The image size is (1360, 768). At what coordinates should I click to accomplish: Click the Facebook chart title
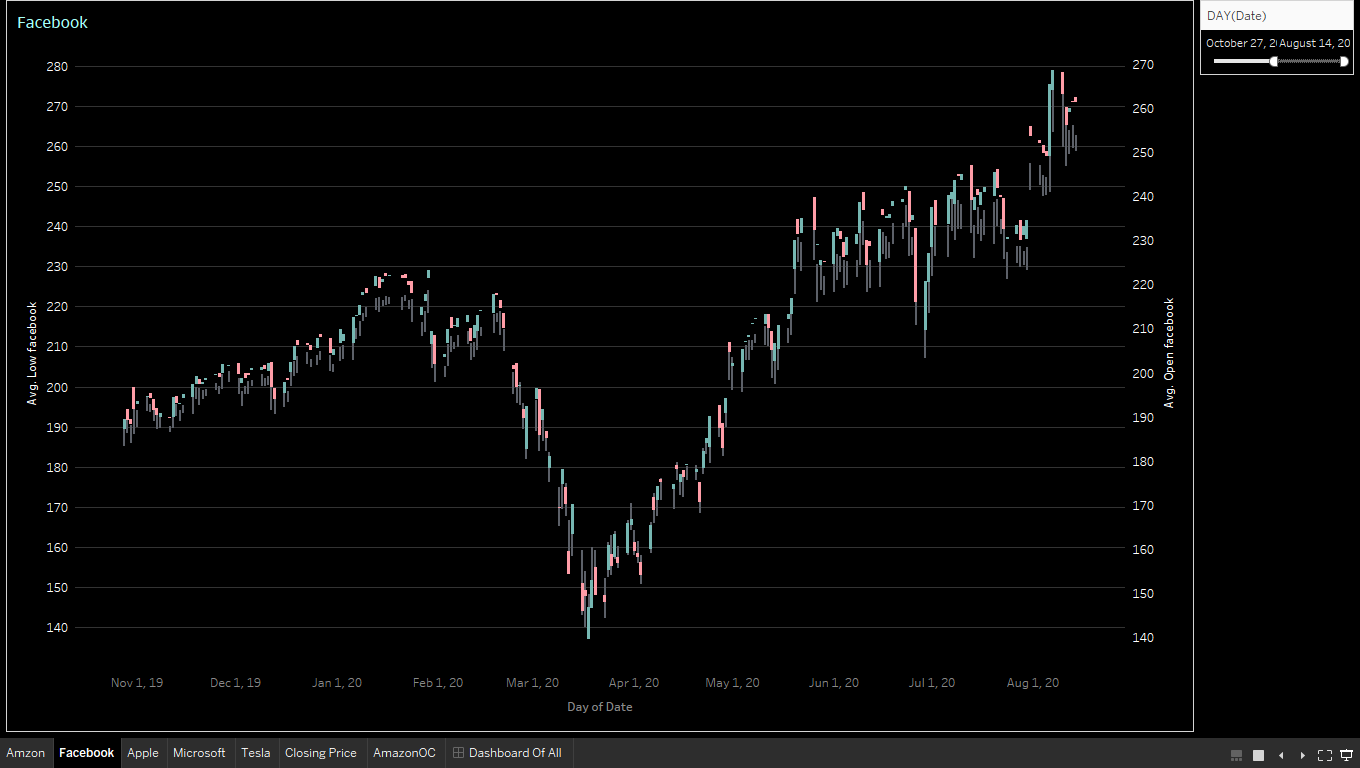[x=52, y=22]
